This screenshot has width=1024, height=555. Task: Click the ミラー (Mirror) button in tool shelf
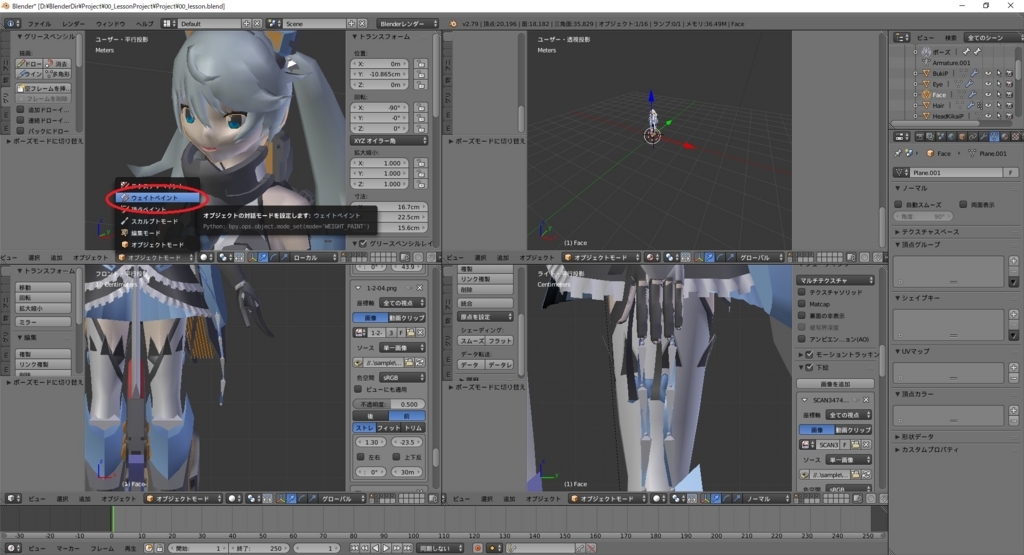click(x=43, y=322)
